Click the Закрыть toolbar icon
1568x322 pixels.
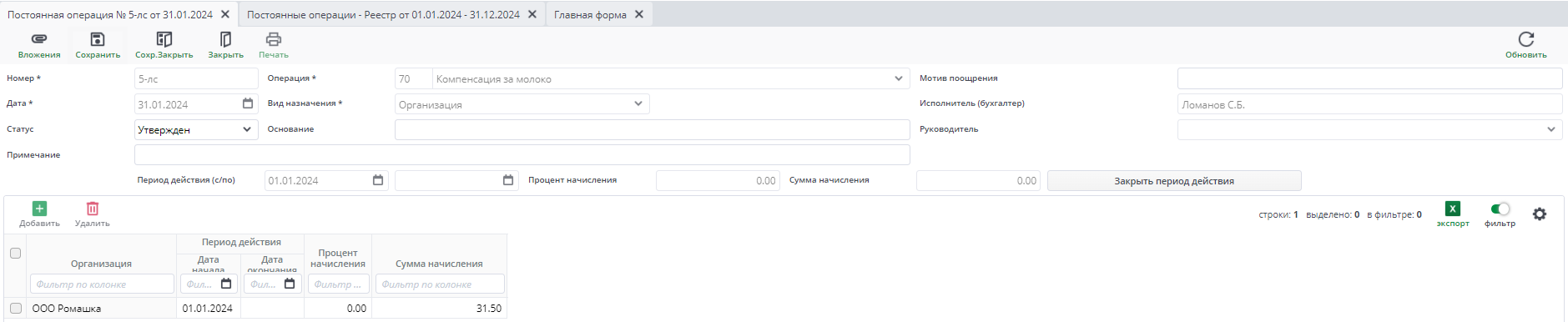pyautogui.click(x=225, y=39)
